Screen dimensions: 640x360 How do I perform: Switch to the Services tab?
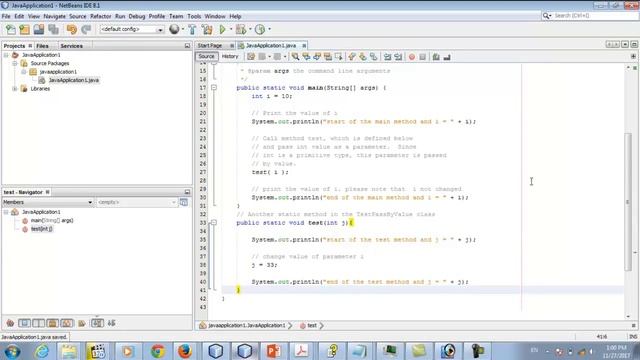coord(71,46)
